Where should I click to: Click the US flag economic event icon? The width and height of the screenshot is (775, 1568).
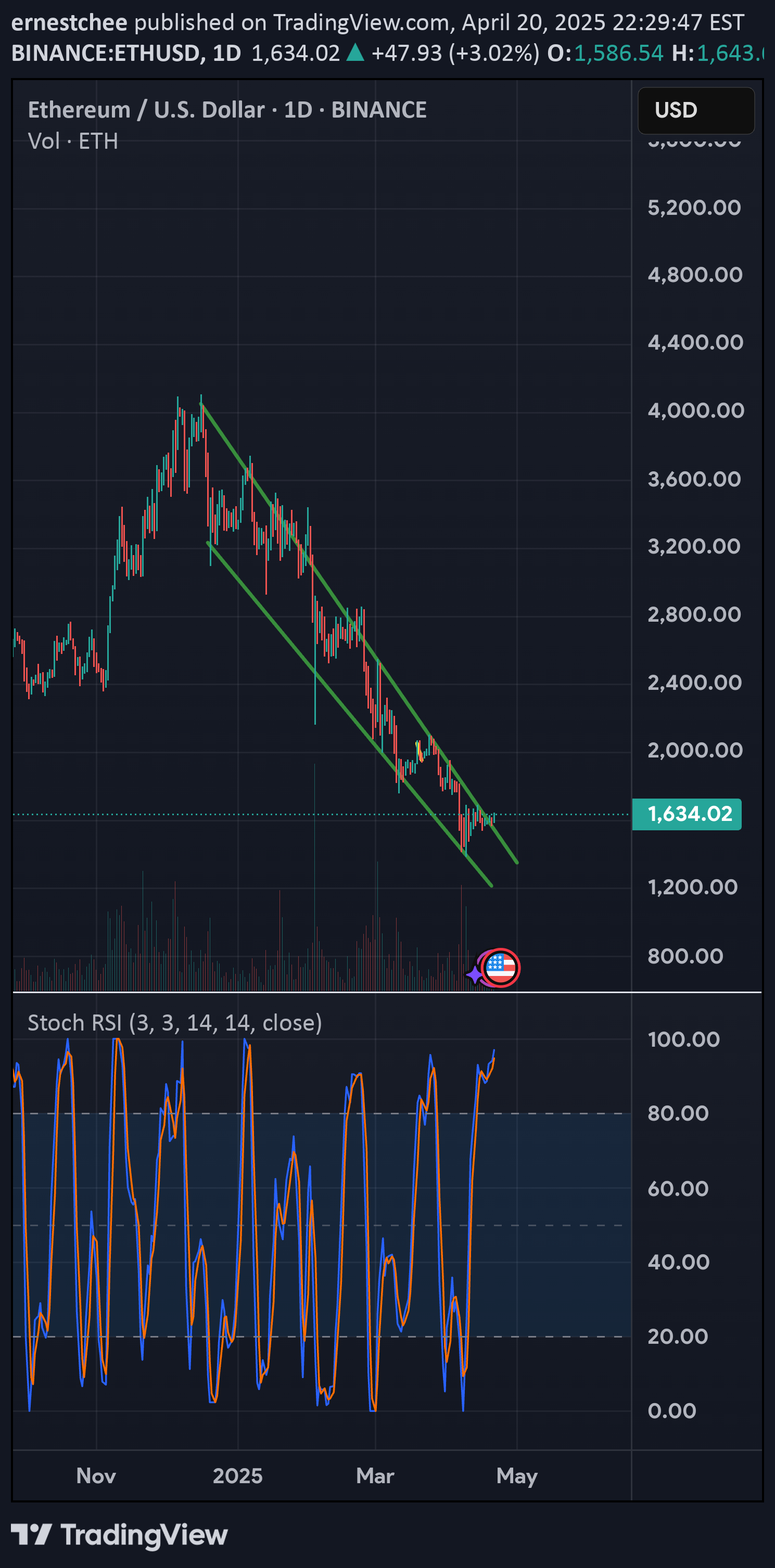[x=500, y=967]
